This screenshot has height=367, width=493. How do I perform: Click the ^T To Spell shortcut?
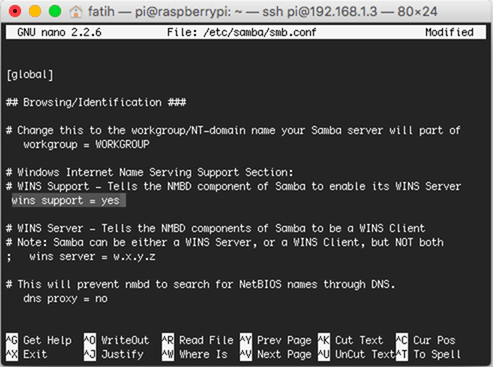click(428, 354)
